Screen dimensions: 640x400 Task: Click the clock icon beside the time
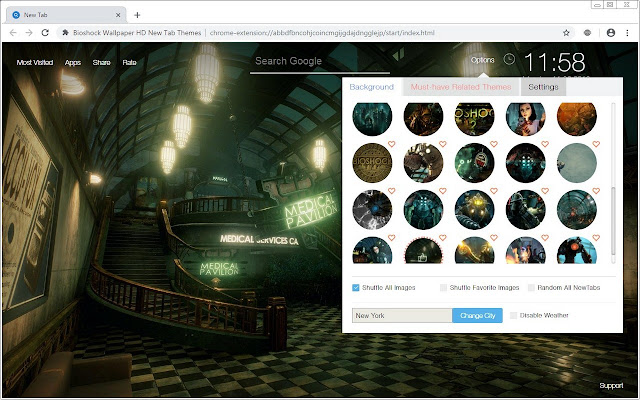coord(509,59)
